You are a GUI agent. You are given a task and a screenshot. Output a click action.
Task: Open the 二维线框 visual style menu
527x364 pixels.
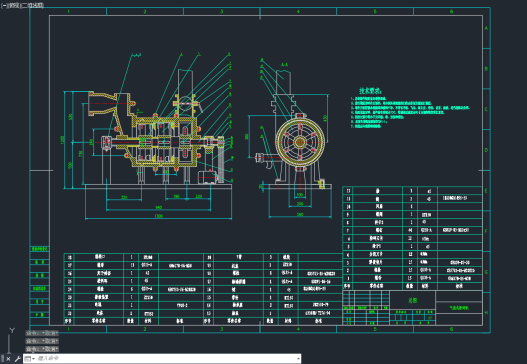(33, 5)
